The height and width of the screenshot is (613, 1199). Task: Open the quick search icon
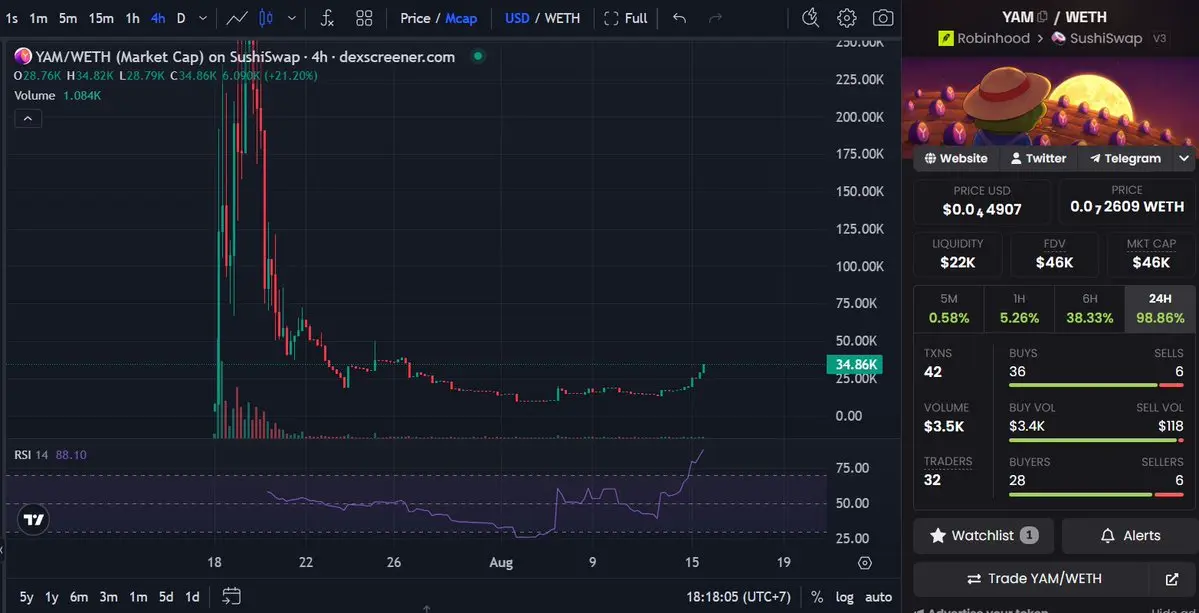pos(810,18)
